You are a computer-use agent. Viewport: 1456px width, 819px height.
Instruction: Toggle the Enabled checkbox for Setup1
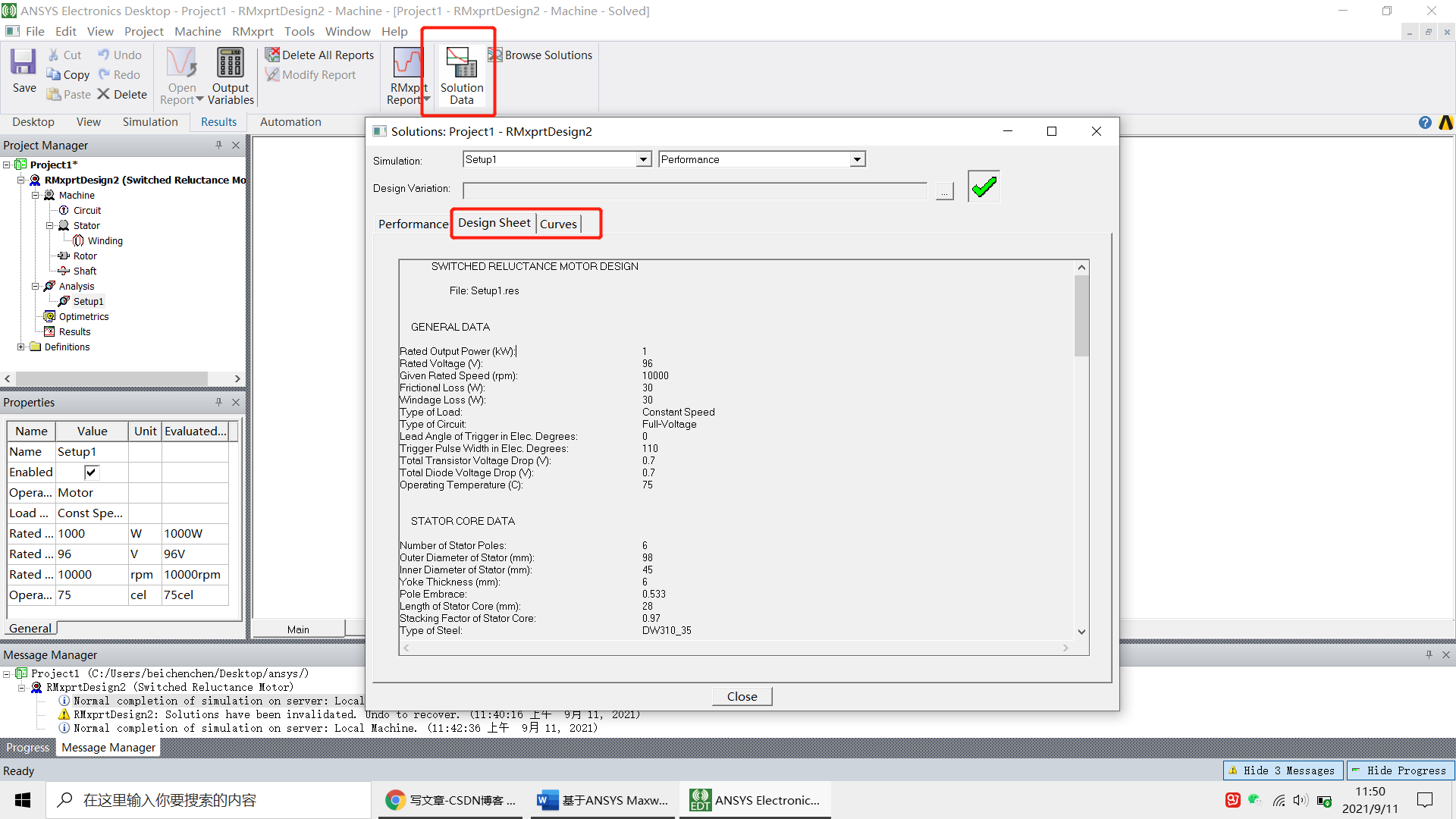click(91, 472)
